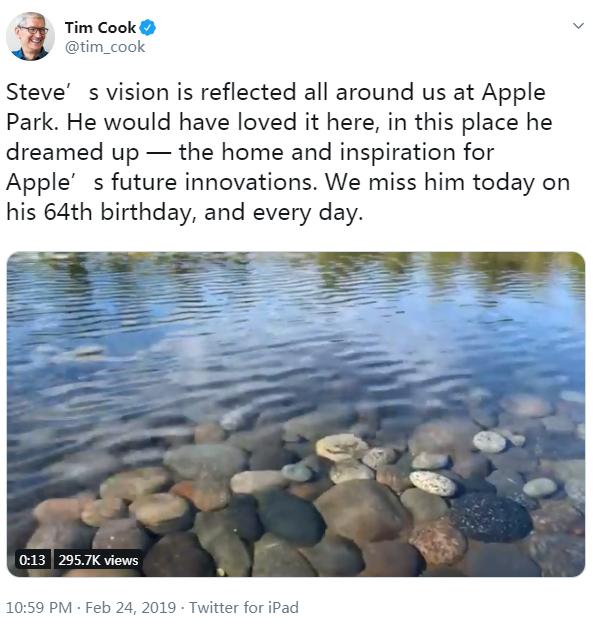
Task: Click the blue verified badge
Action: coord(148,28)
